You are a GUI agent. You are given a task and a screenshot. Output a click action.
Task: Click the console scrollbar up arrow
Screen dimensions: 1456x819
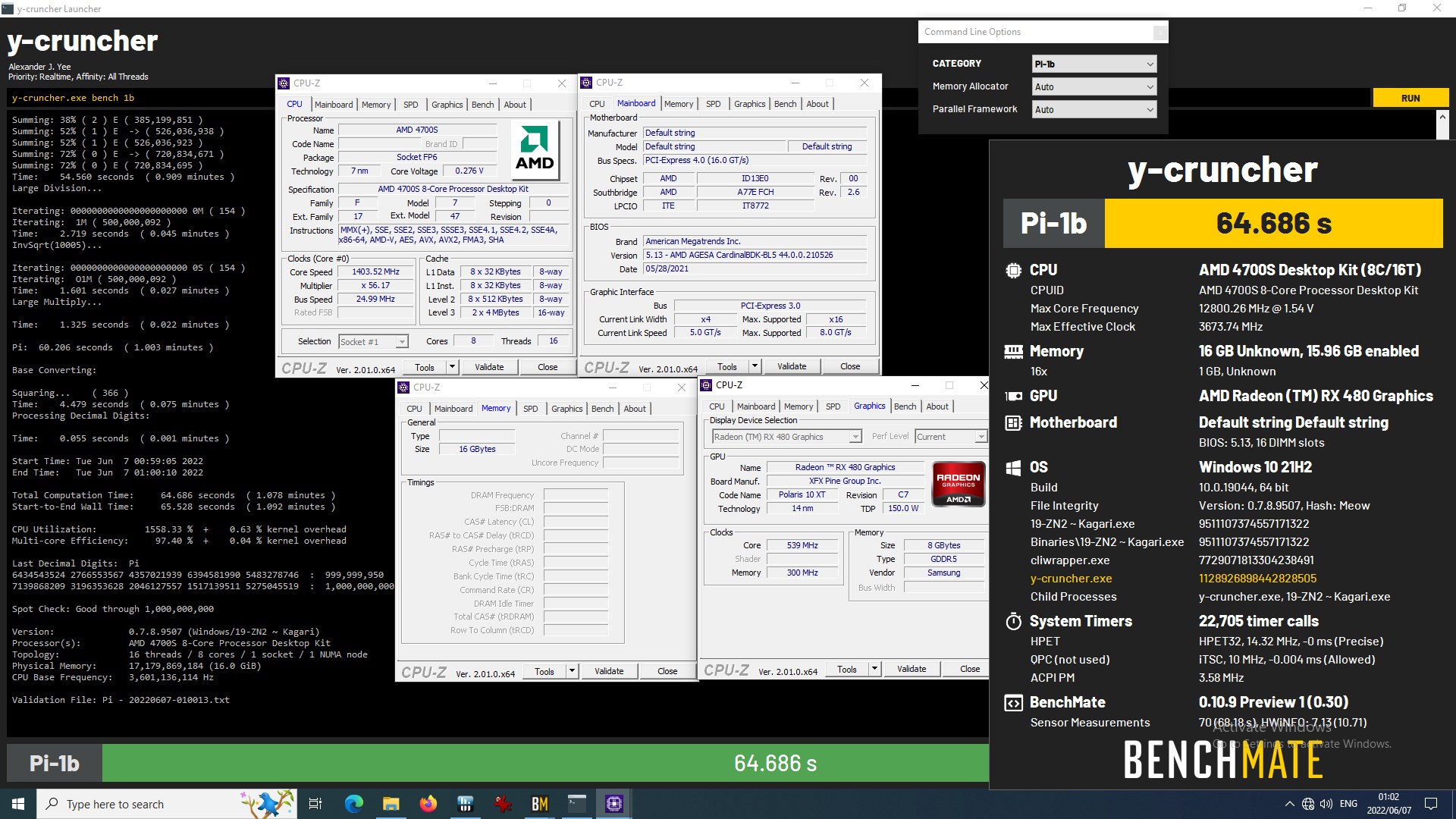point(1442,118)
